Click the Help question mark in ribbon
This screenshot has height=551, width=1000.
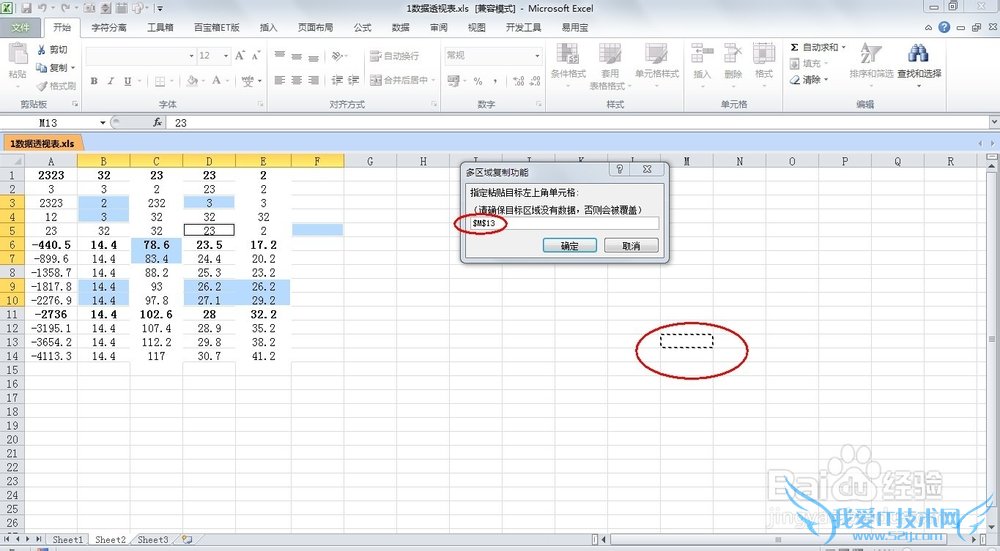[x=944, y=27]
